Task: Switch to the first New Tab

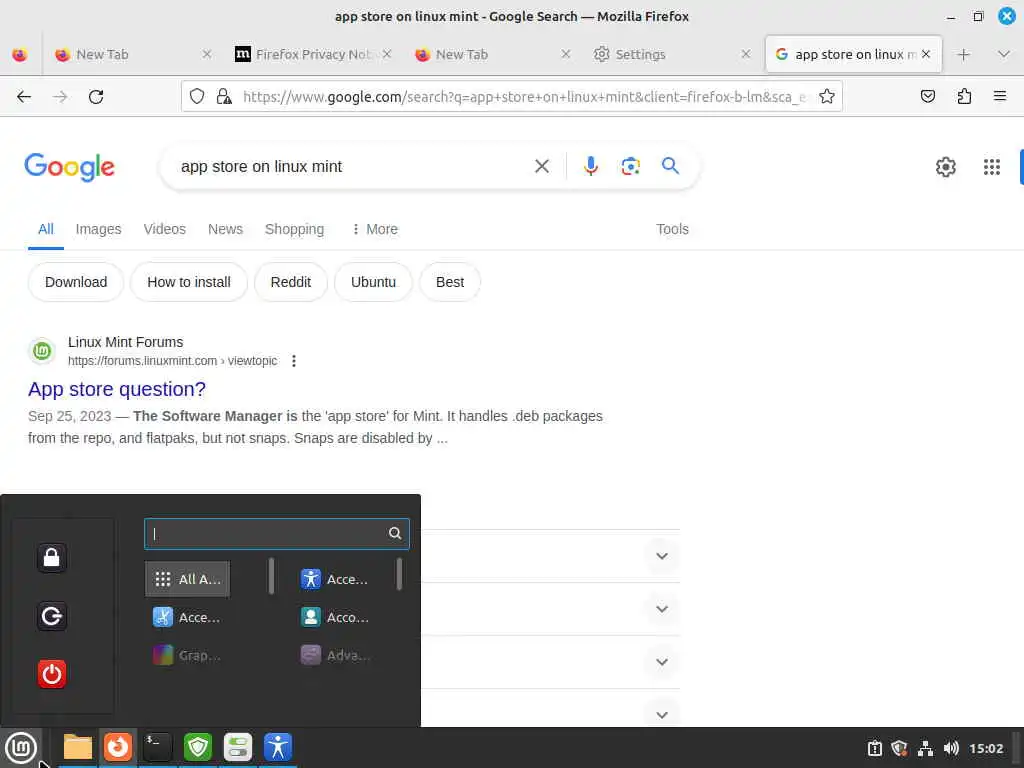Action: [x=133, y=54]
